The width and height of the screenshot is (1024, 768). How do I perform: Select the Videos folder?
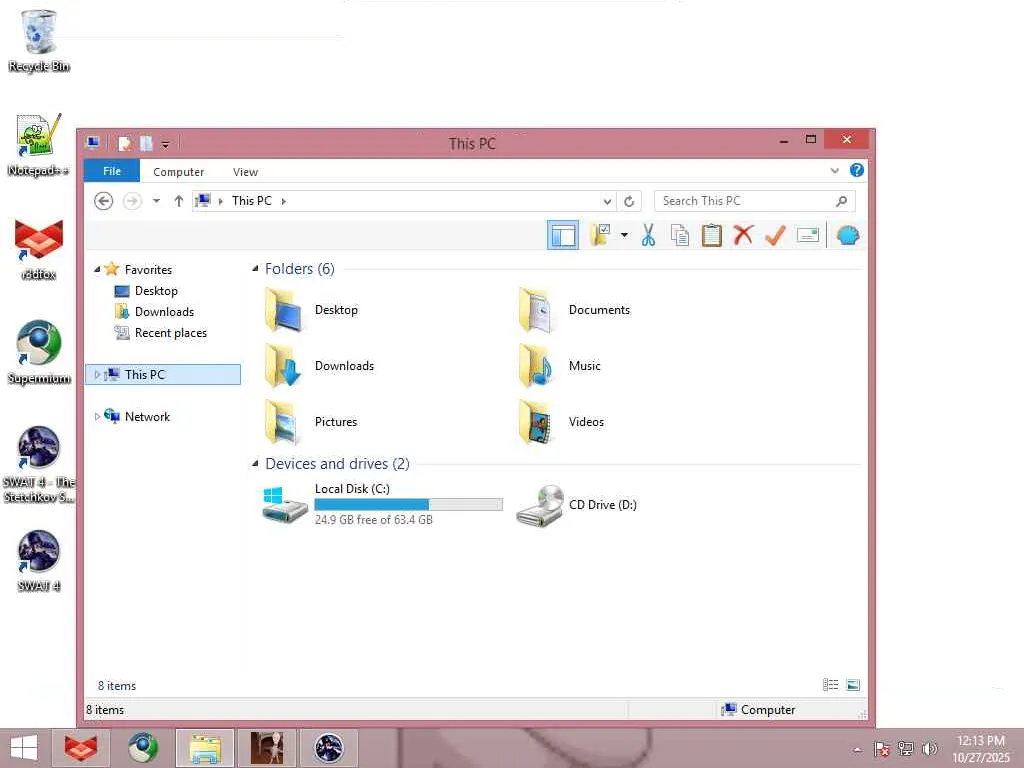coord(561,422)
